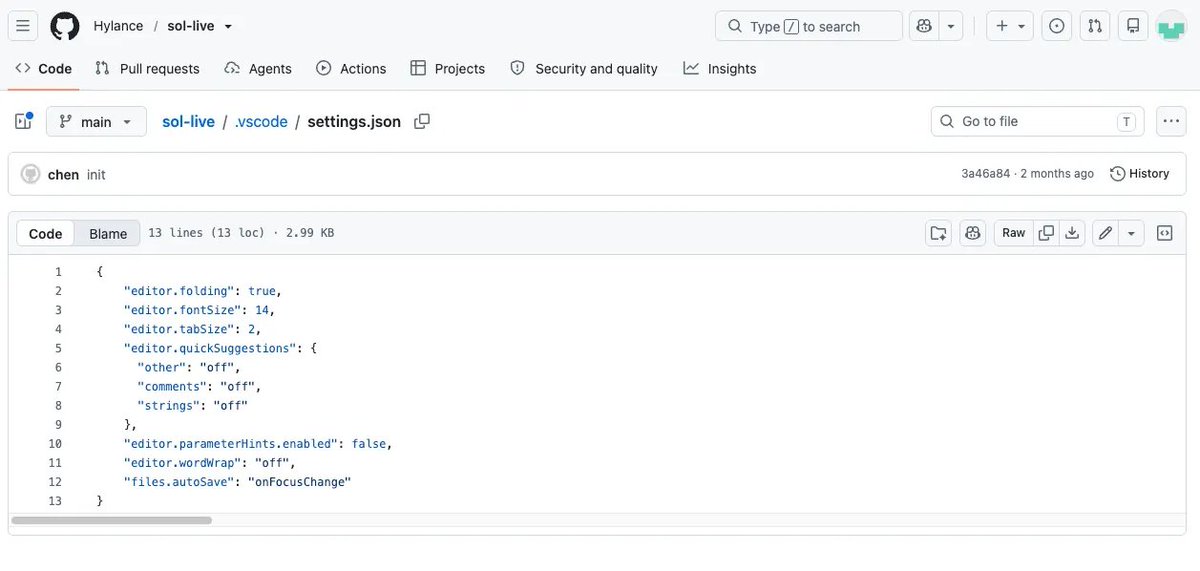
Task: Open the symbols pane icon
Action: coord(1165,233)
